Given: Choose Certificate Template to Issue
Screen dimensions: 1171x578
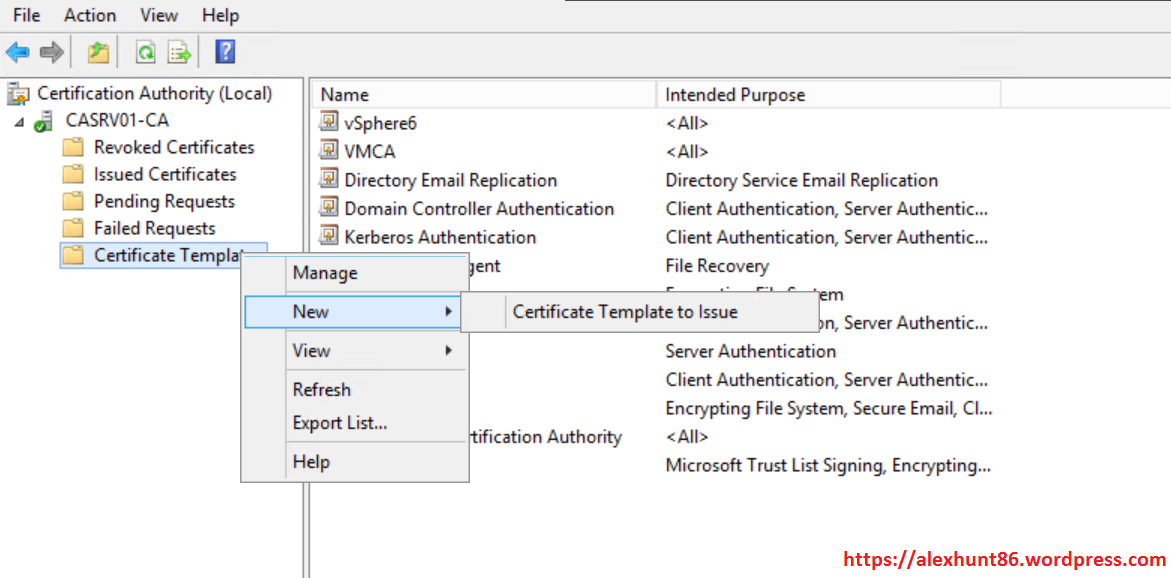Looking at the screenshot, I should (x=625, y=312).
